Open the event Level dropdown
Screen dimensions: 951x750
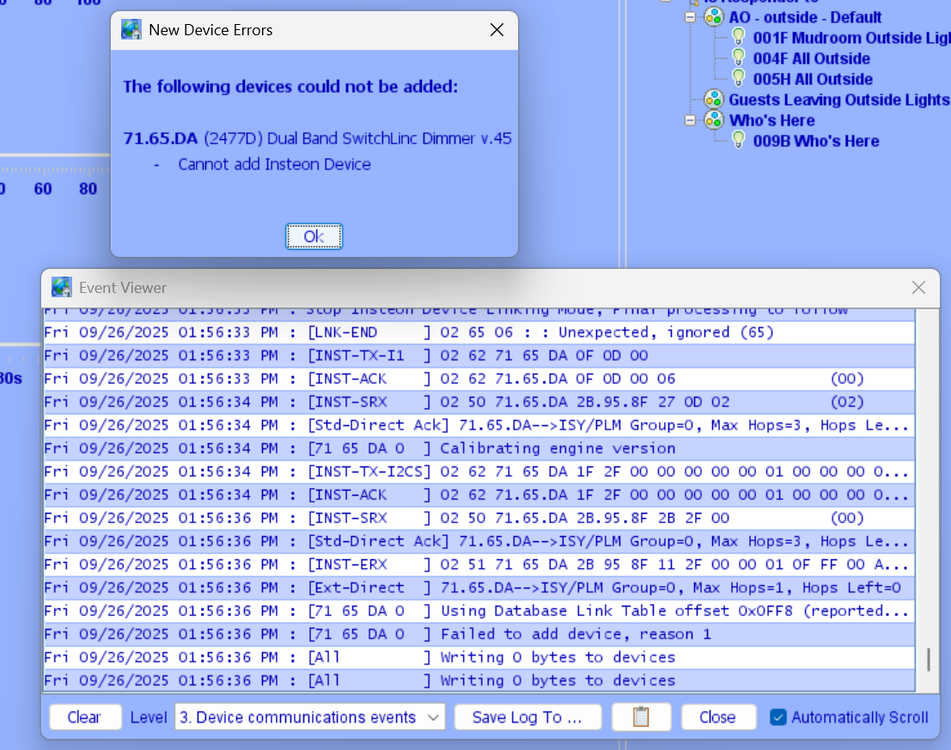310,717
